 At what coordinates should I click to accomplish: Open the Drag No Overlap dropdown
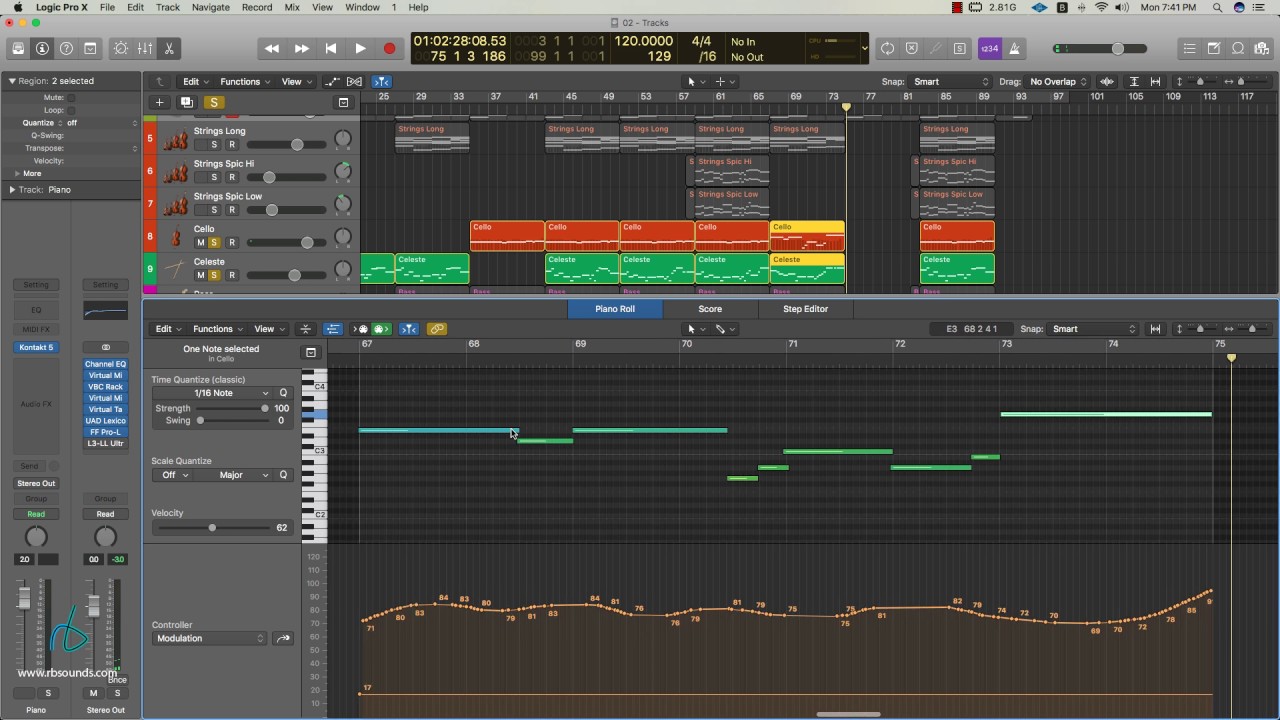point(1058,82)
